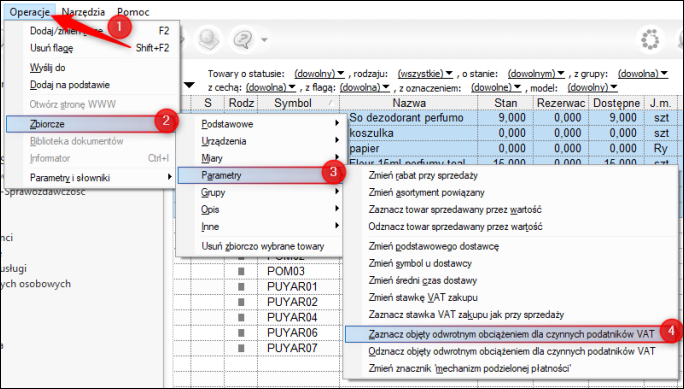Expand the Miary submenu

(x=260, y=158)
